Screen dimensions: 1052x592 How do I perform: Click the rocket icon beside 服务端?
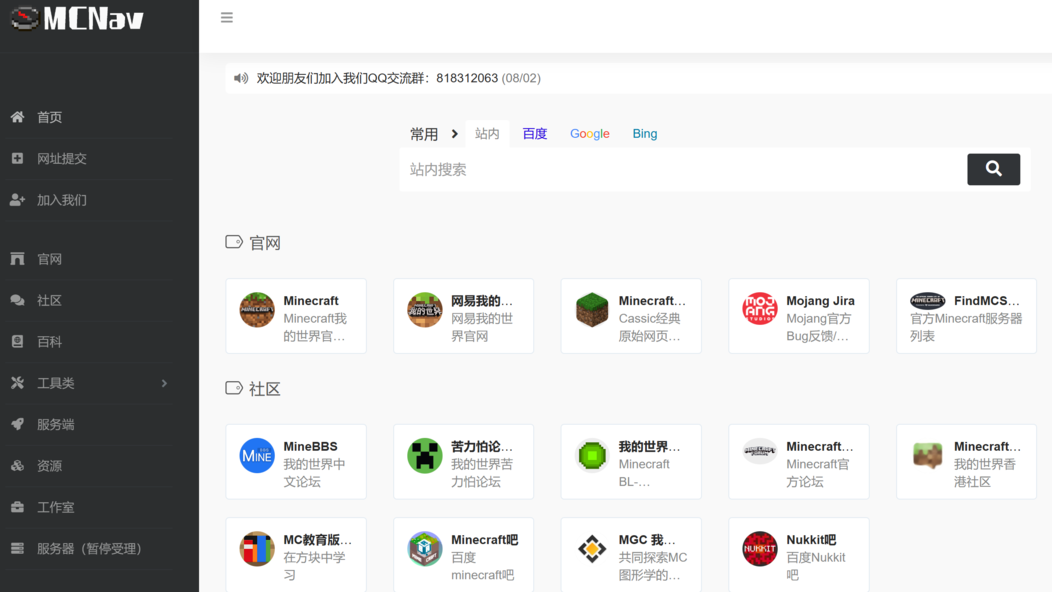coord(17,424)
